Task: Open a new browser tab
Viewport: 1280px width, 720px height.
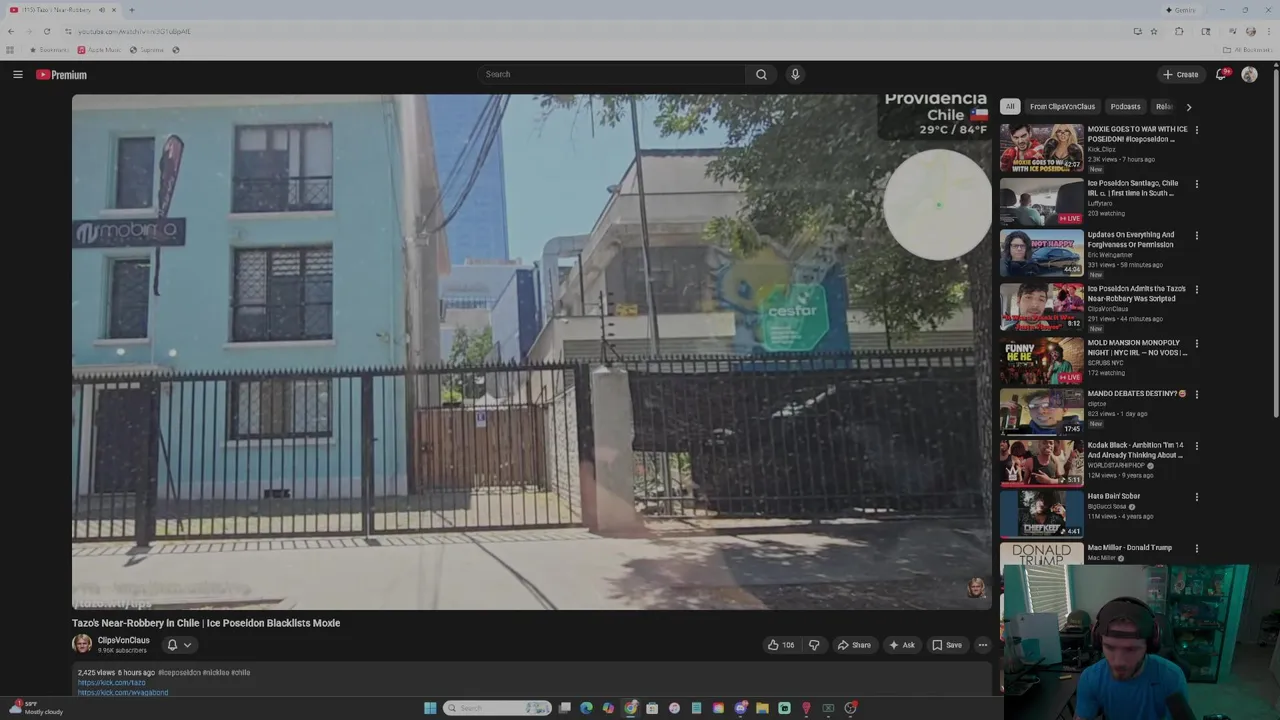Action: click(x=131, y=10)
